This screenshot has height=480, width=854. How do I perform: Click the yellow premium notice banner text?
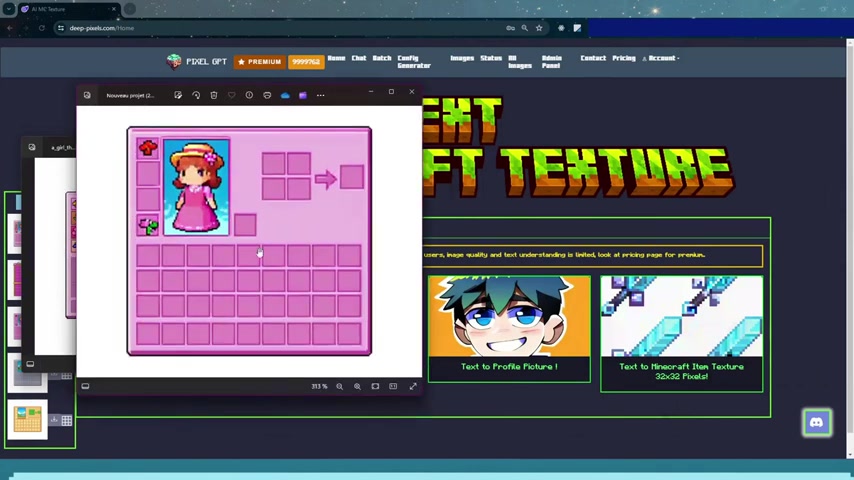click(564, 254)
